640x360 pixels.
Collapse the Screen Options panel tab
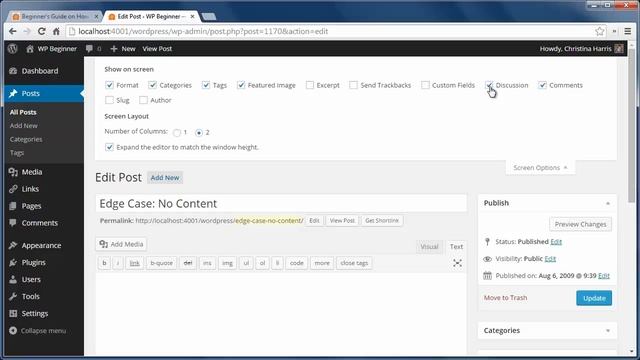point(540,168)
